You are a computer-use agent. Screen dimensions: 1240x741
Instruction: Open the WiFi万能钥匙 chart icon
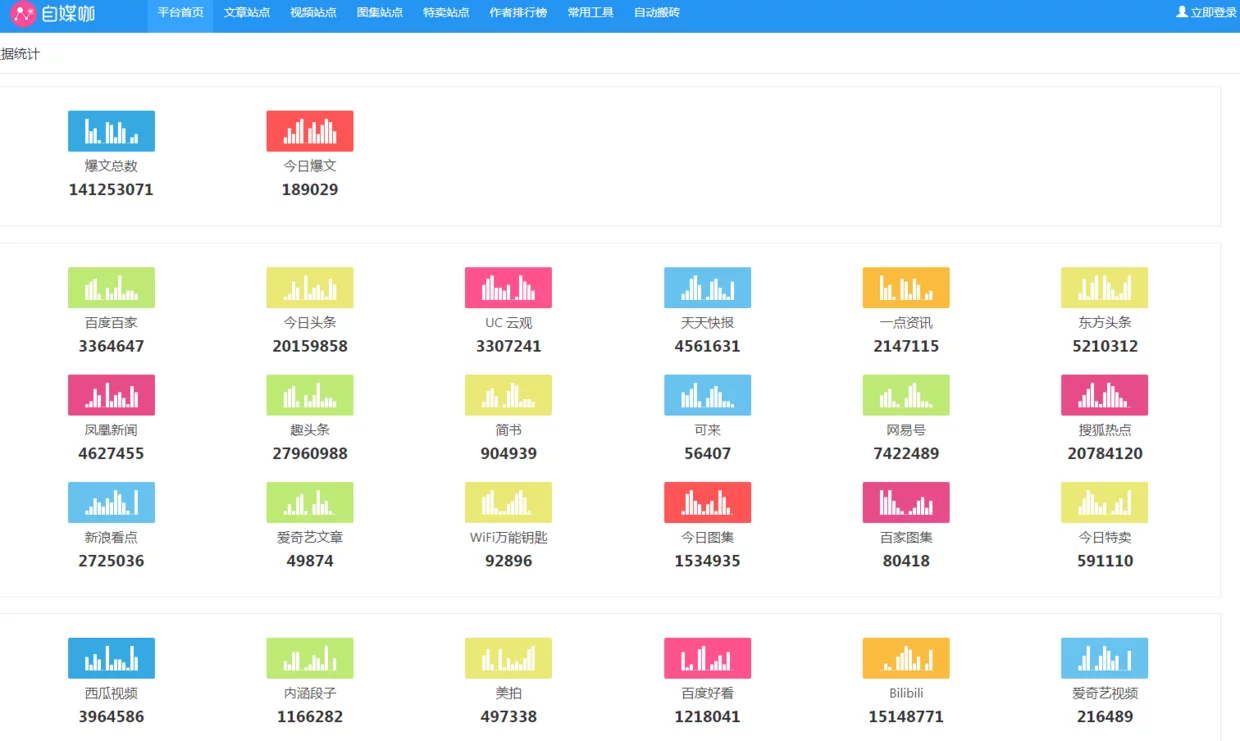[508, 503]
